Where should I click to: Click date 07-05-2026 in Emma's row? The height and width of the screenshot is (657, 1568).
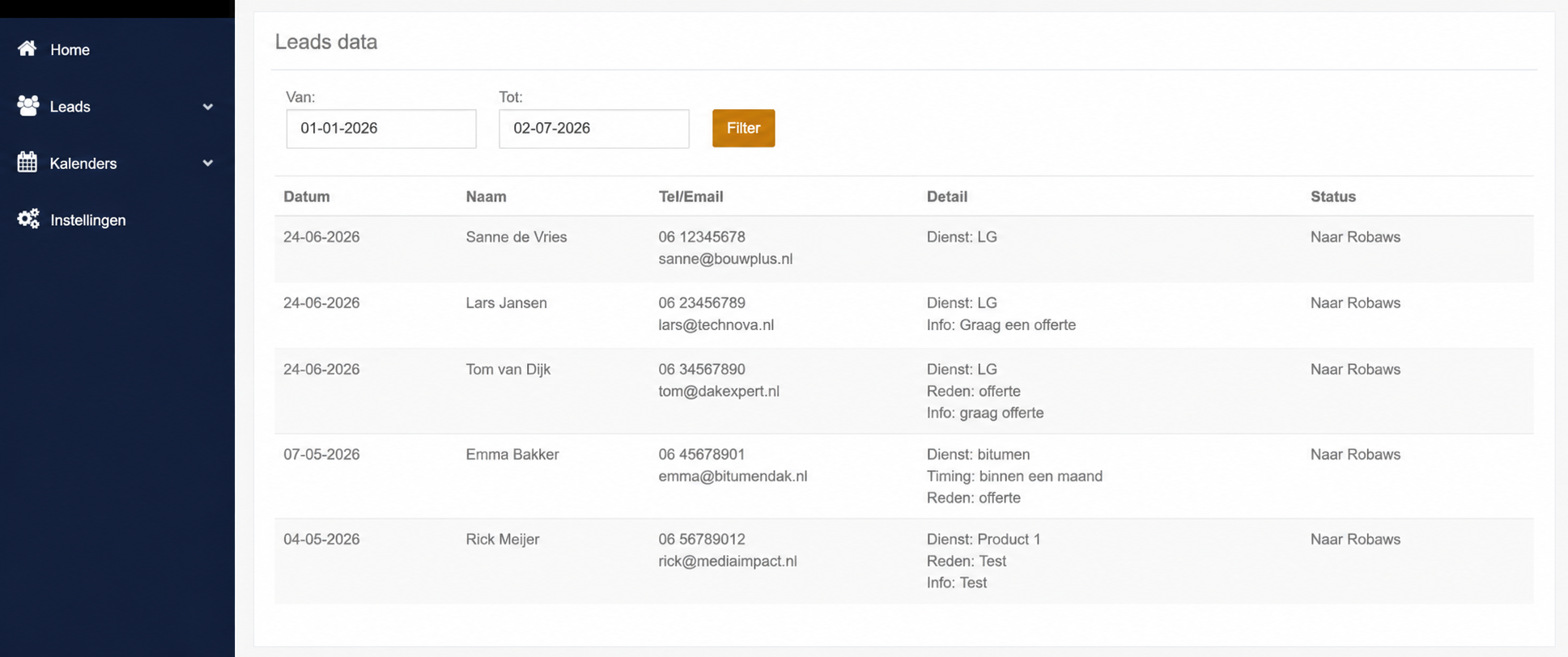pos(321,454)
